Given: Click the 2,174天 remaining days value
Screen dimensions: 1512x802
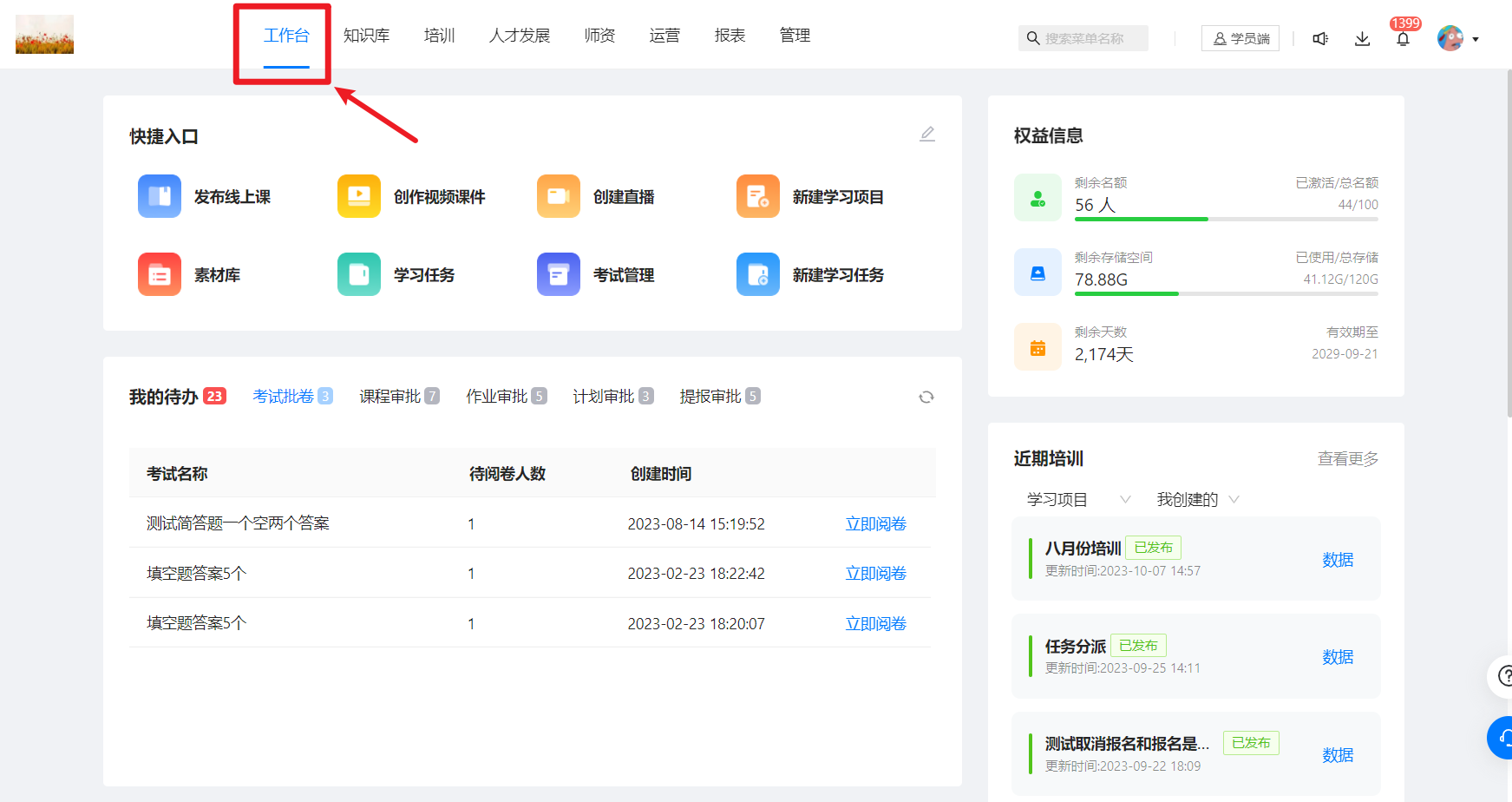Looking at the screenshot, I should pos(1104,354).
